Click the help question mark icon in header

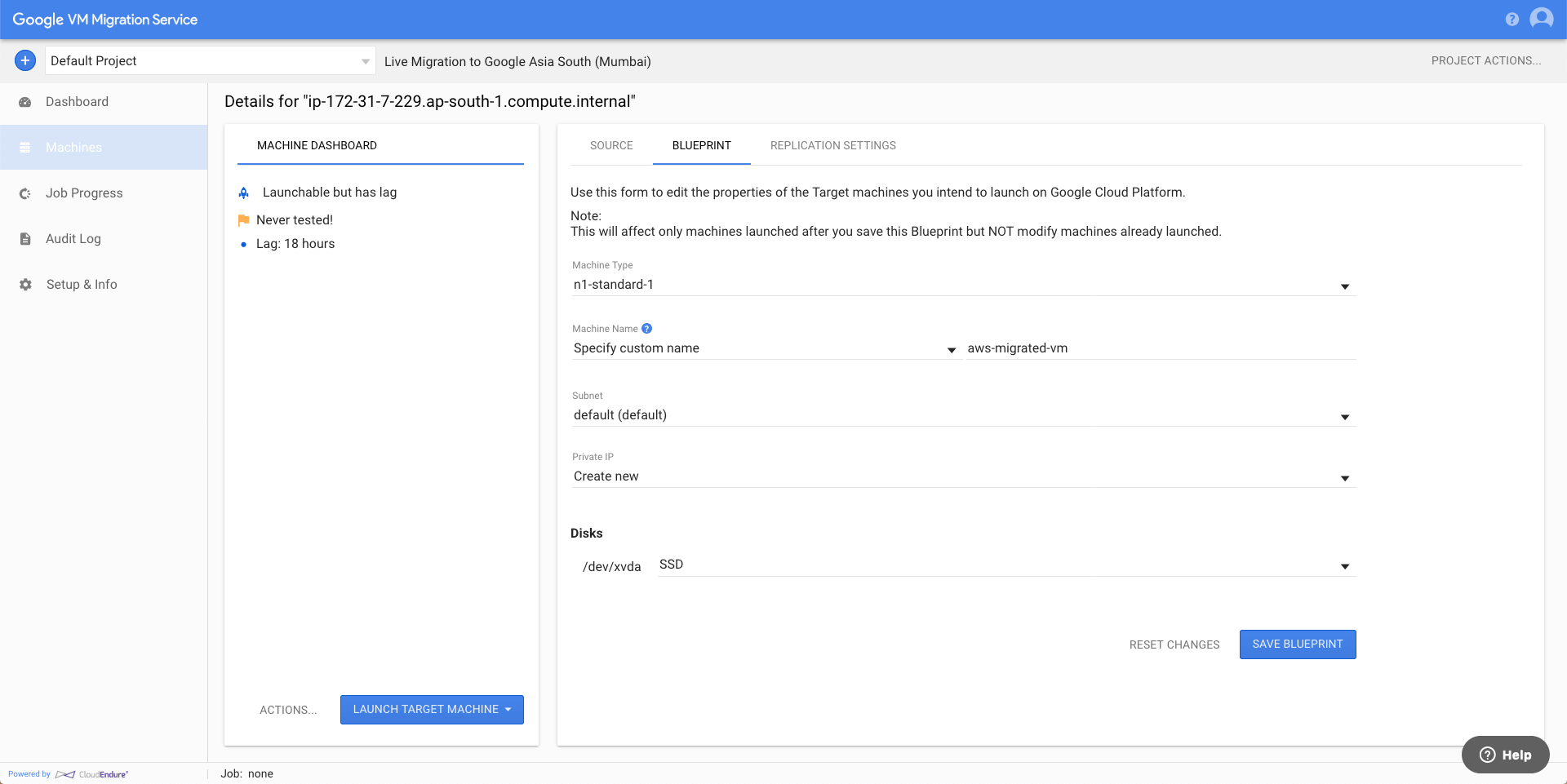click(x=1512, y=20)
